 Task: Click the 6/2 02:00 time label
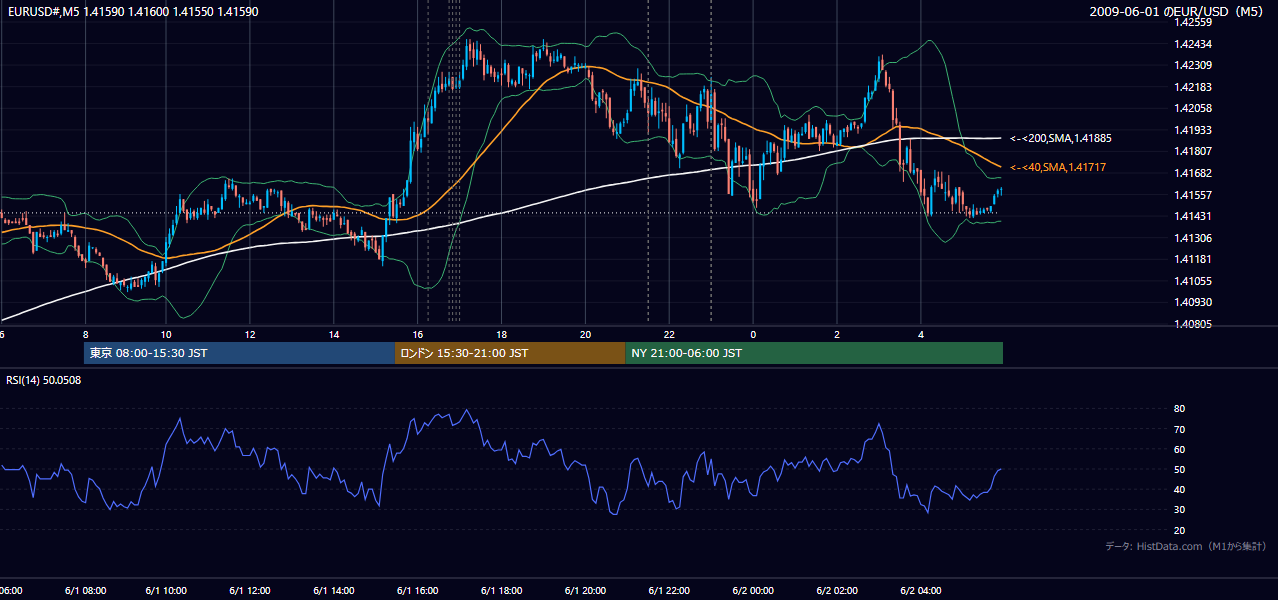[x=837, y=591]
